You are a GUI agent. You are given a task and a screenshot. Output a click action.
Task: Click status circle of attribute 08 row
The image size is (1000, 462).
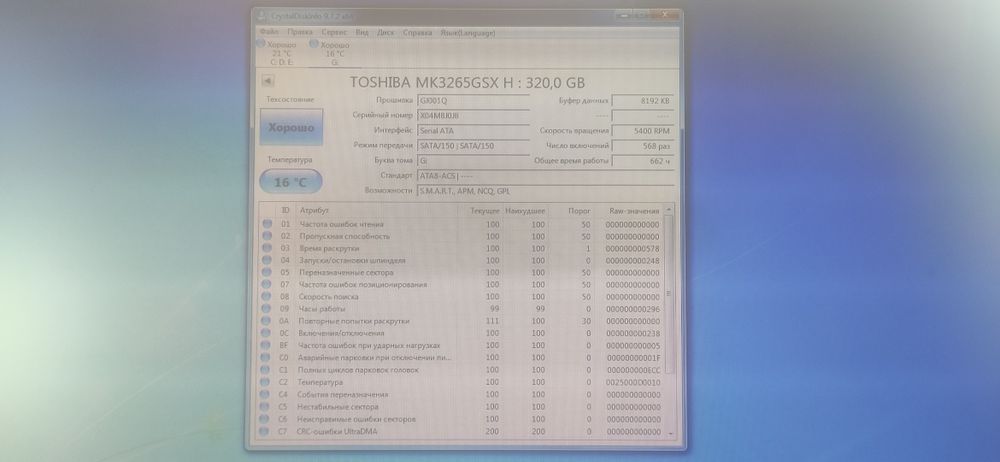click(x=267, y=297)
